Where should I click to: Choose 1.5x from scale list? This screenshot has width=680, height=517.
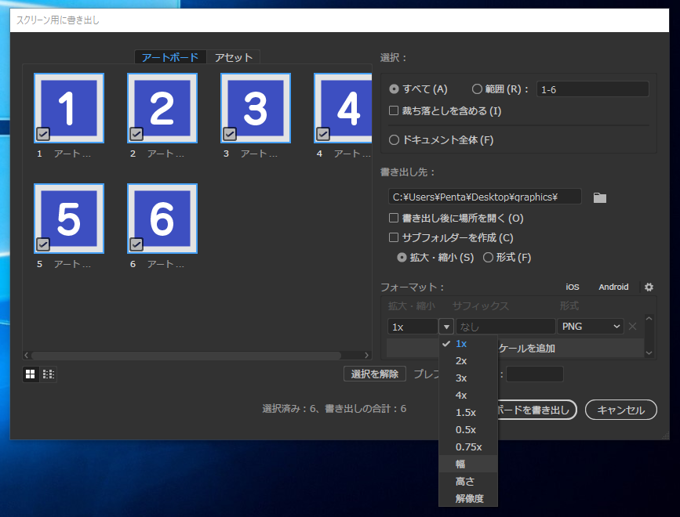click(x=468, y=412)
